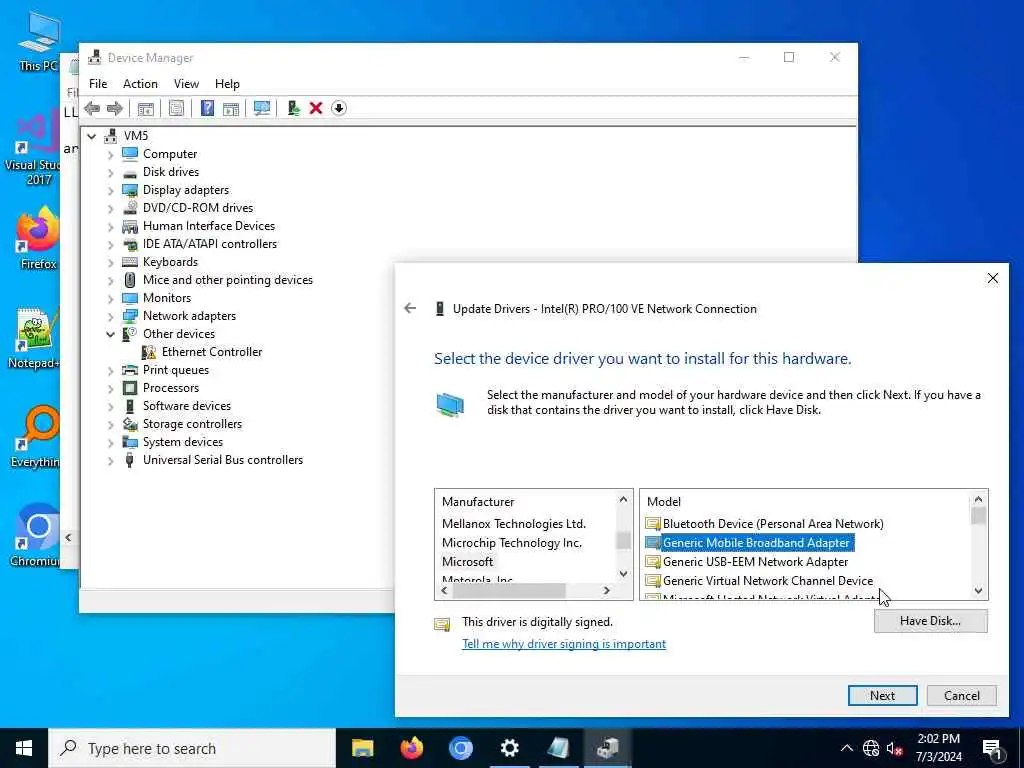Open the notification center icon
This screenshot has height=768, width=1024.
coord(992,748)
